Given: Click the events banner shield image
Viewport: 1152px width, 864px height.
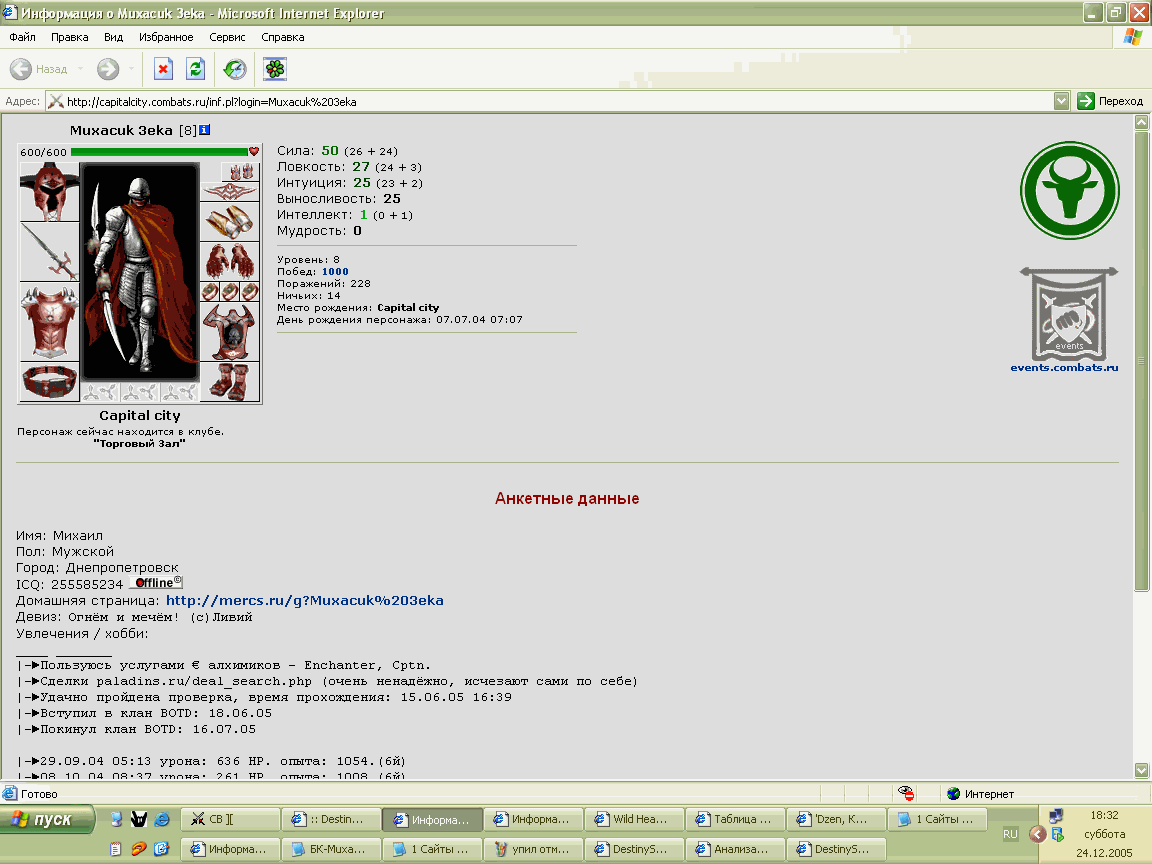Looking at the screenshot, I should 1069,314.
